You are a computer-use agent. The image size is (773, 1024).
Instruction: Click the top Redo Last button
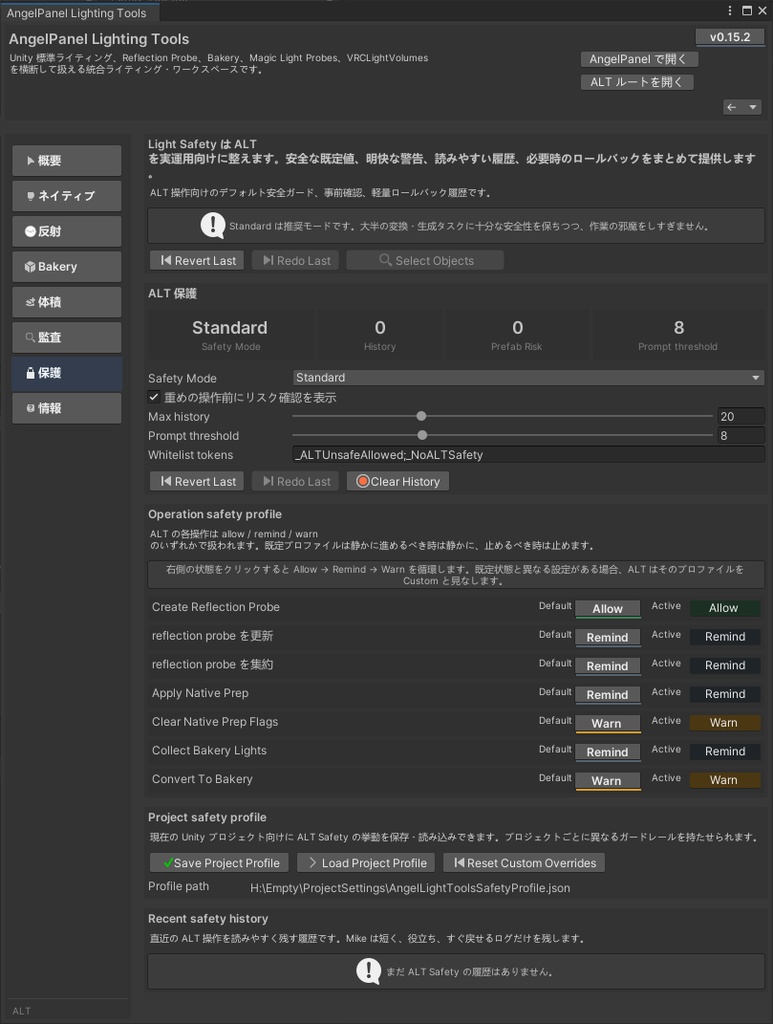point(296,261)
